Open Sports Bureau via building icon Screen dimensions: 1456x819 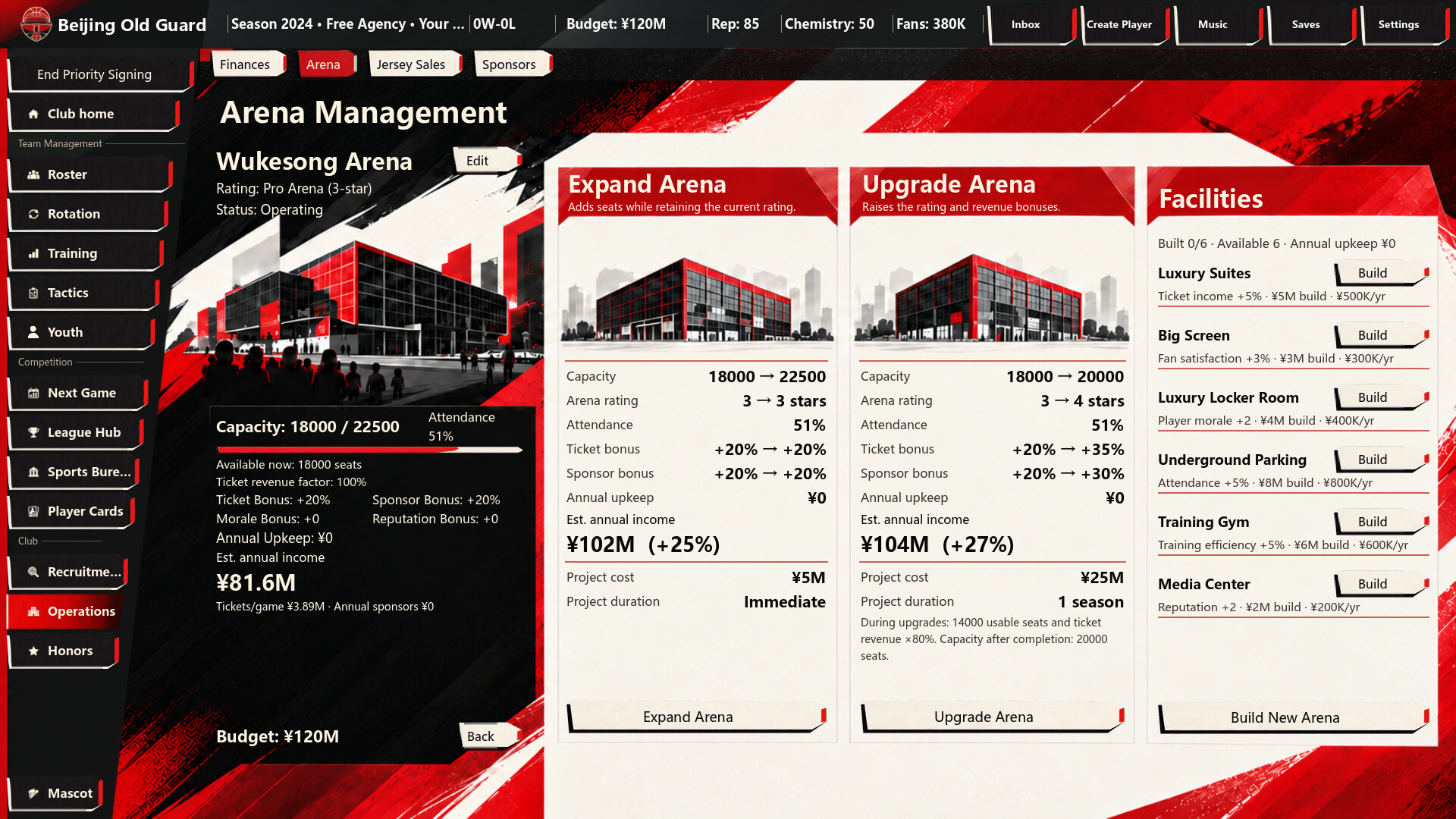point(33,472)
